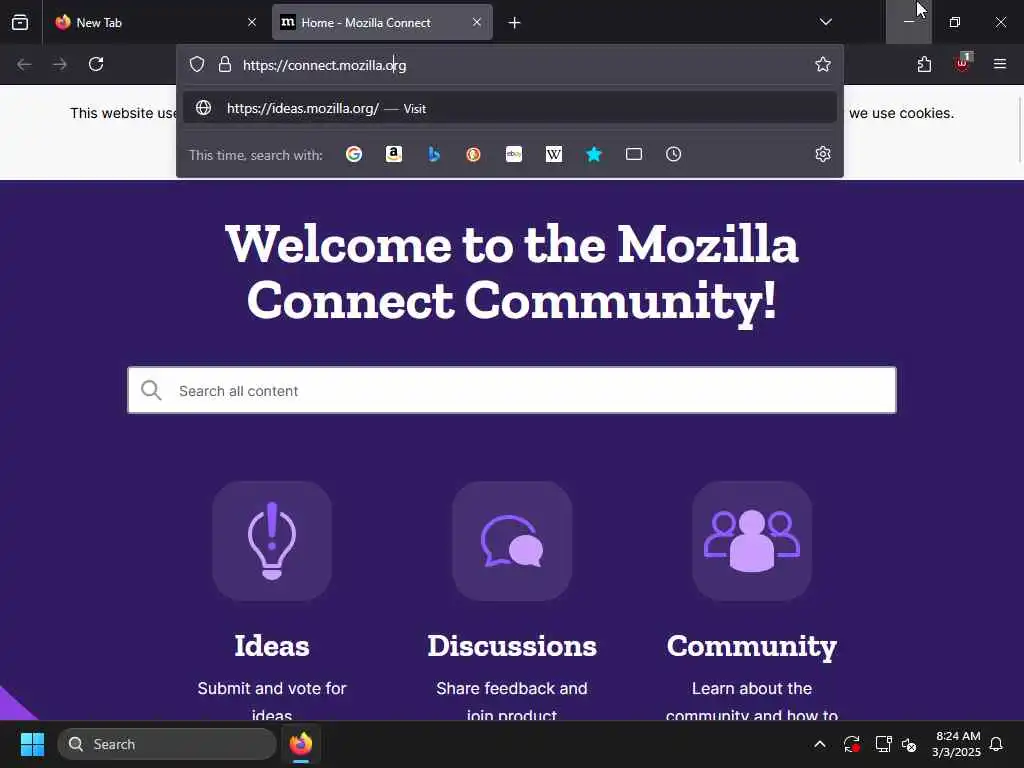This screenshot has width=1024, height=768.
Task: View site security padlock info
Action: coord(225,64)
